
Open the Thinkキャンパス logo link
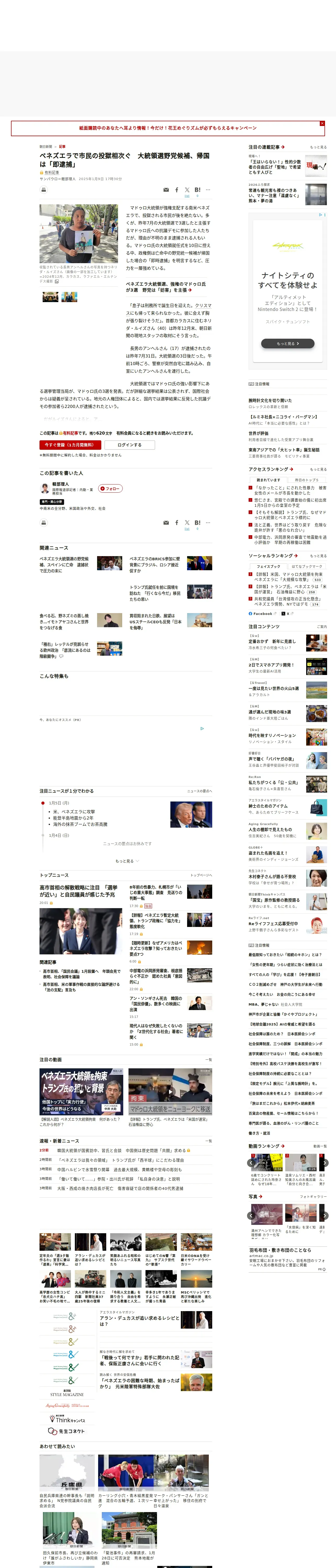[66, 1419]
